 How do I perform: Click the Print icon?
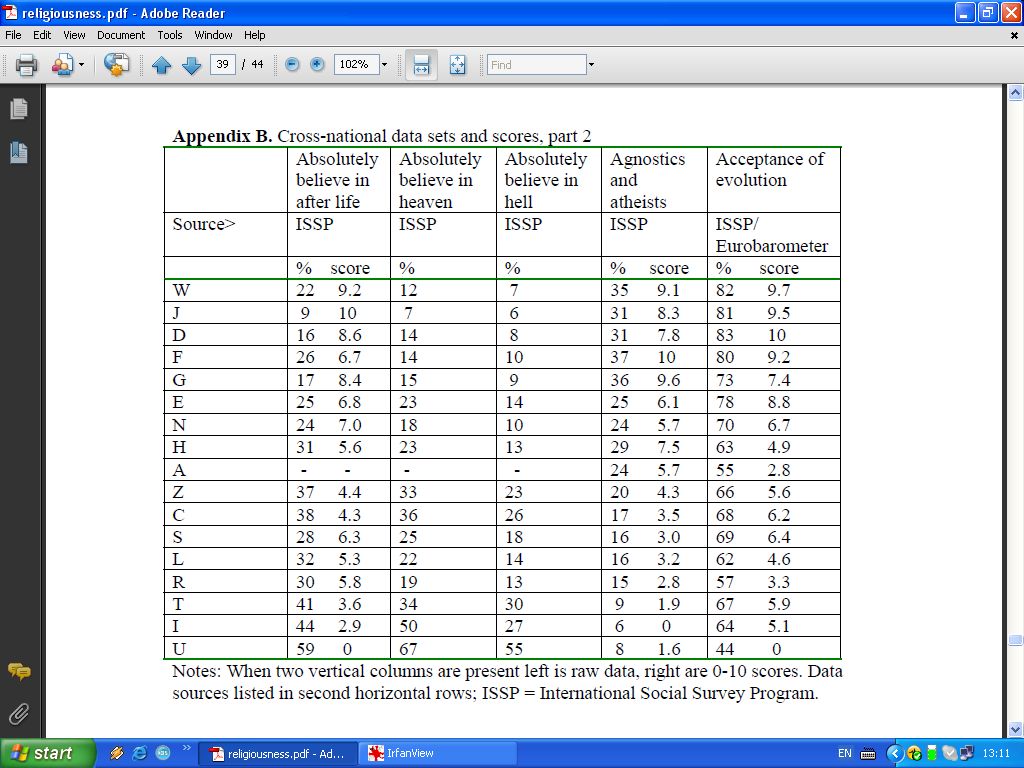26,65
